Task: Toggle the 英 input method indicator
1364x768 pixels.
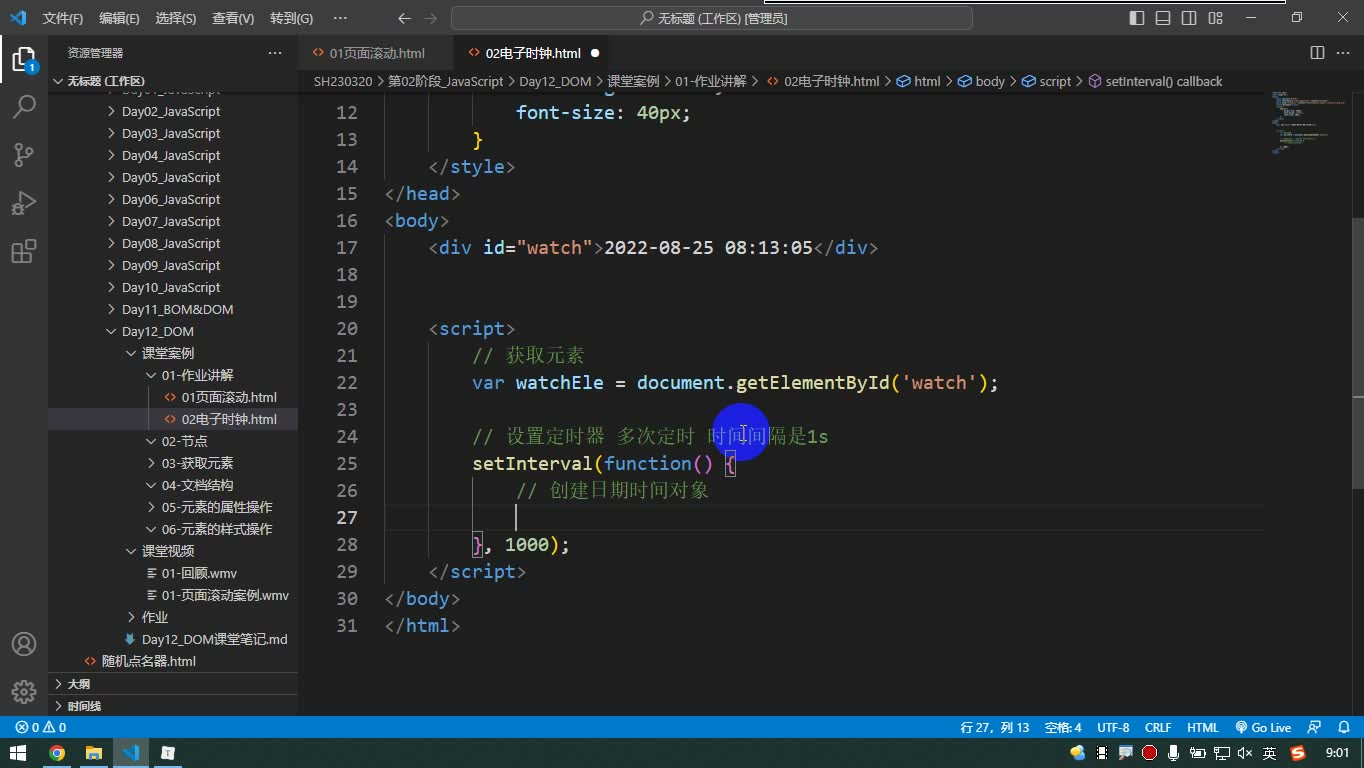Action: (x=1270, y=753)
